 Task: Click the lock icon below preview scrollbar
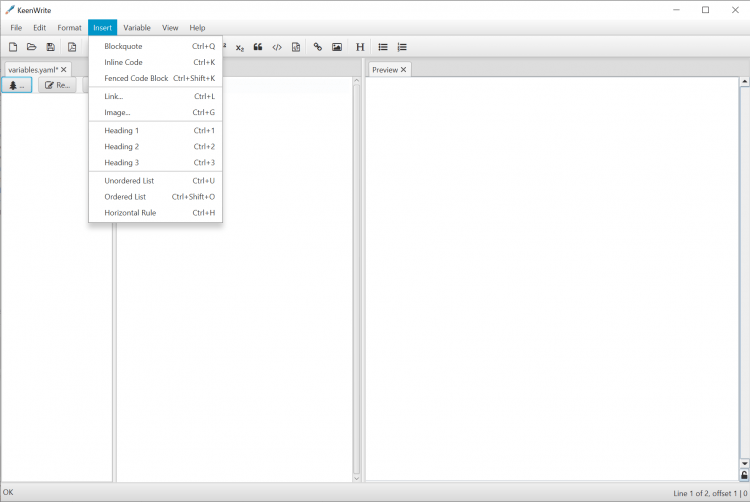pos(744,475)
